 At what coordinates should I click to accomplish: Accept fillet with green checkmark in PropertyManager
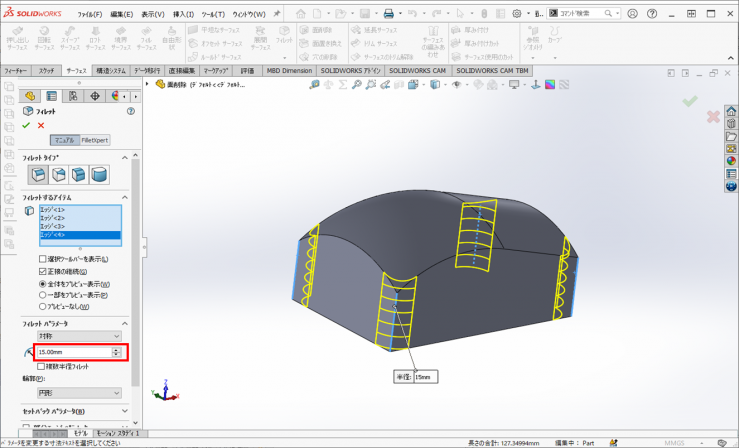pyautogui.click(x=26, y=125)
